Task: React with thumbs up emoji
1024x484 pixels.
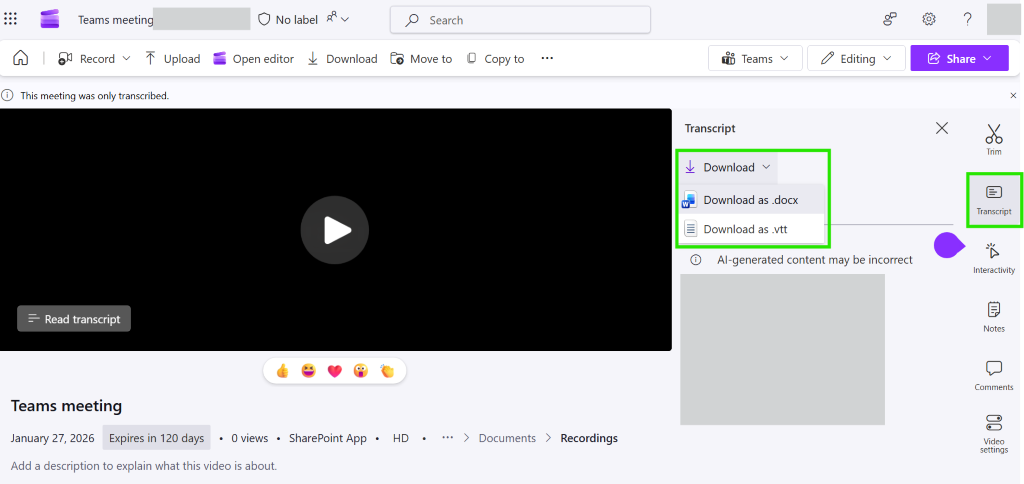Action: [x=282, y=371]
